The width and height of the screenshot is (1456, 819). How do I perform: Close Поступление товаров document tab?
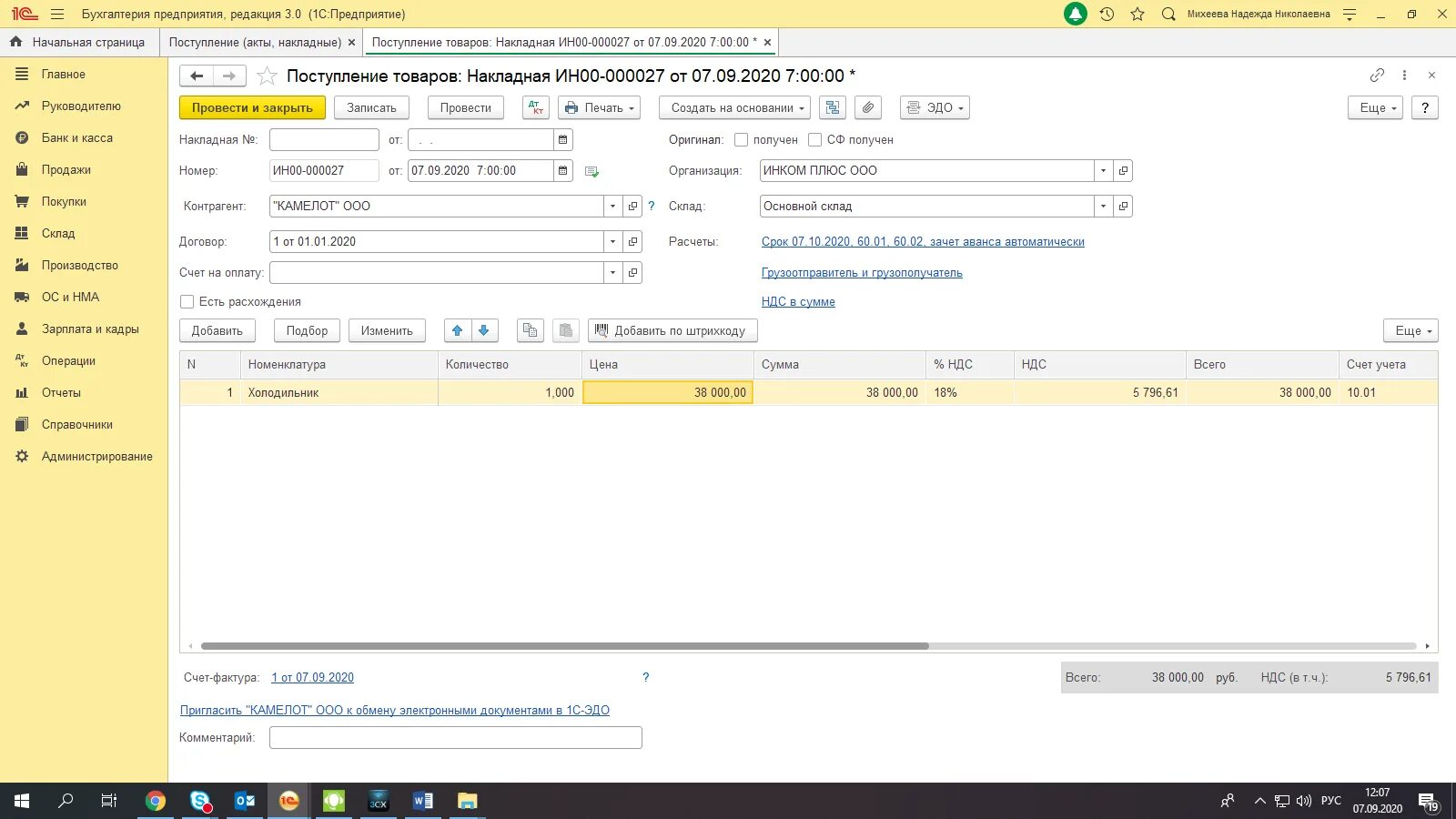(x=767, y=42)
